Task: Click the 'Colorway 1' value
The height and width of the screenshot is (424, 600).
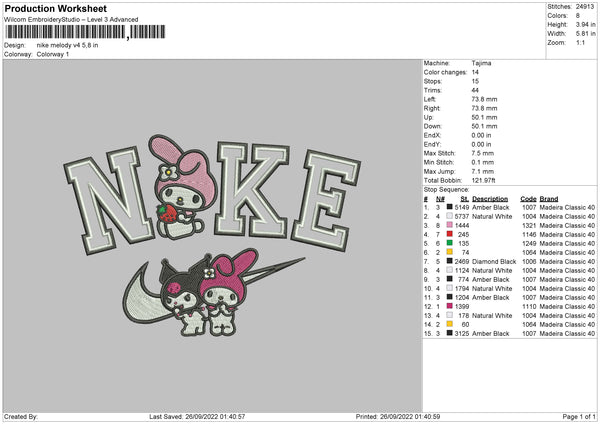Action: (x=53, y=54)
